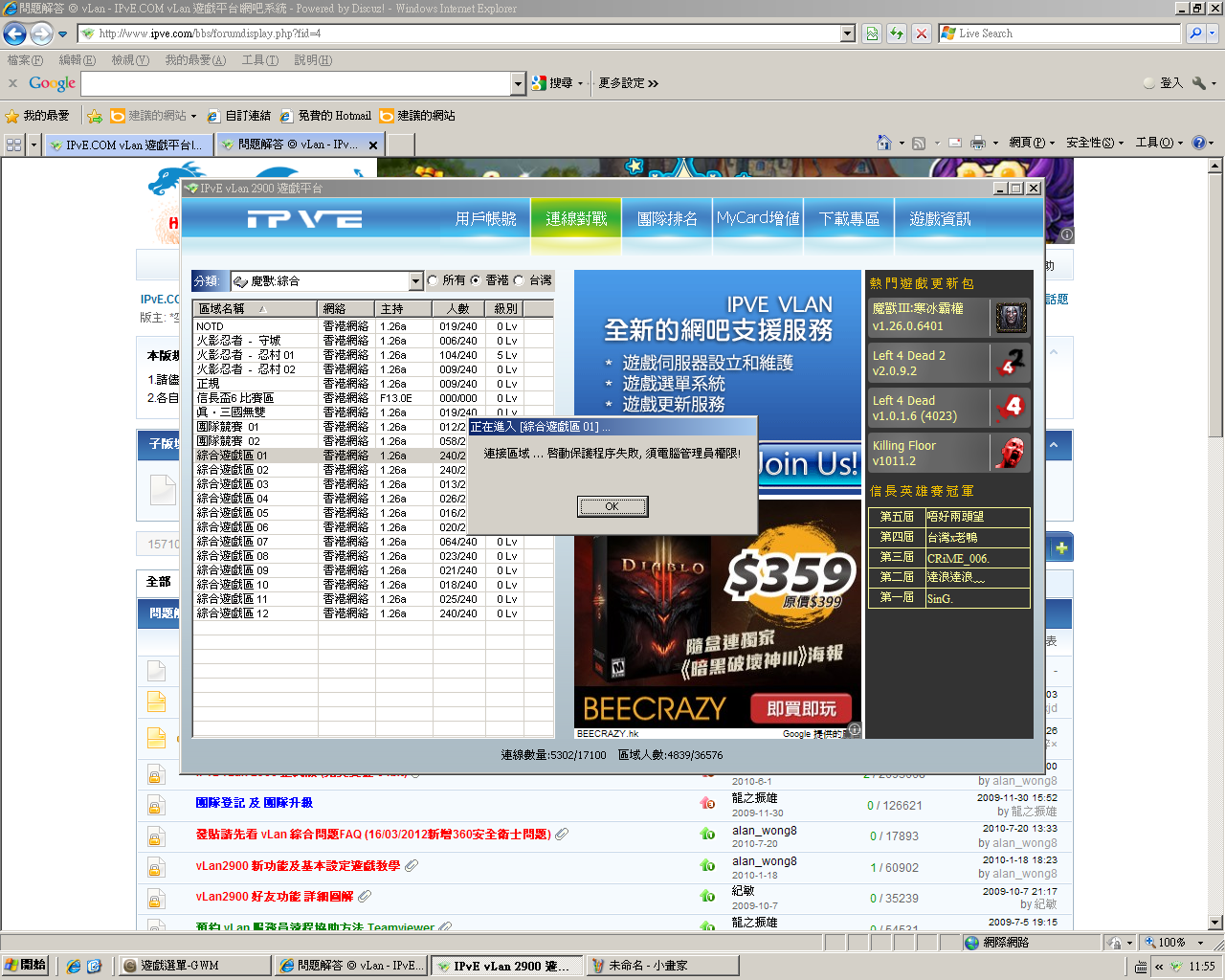Image resolution: width=1225 pixels, height=980 pixels.
Task: Click the RSS feeds icon in command bar
Action: [x=919, y=143]
